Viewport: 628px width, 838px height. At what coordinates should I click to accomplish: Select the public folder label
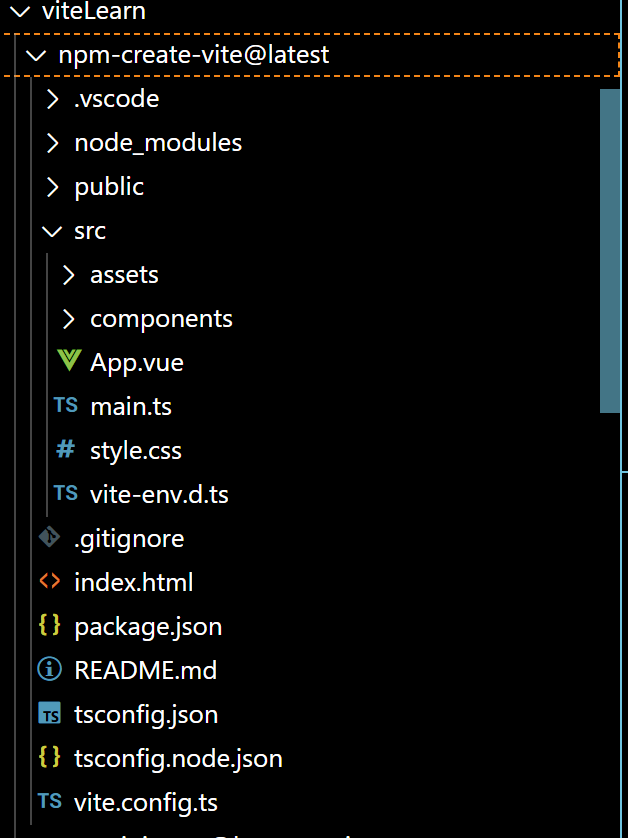(x=109, y=187)
